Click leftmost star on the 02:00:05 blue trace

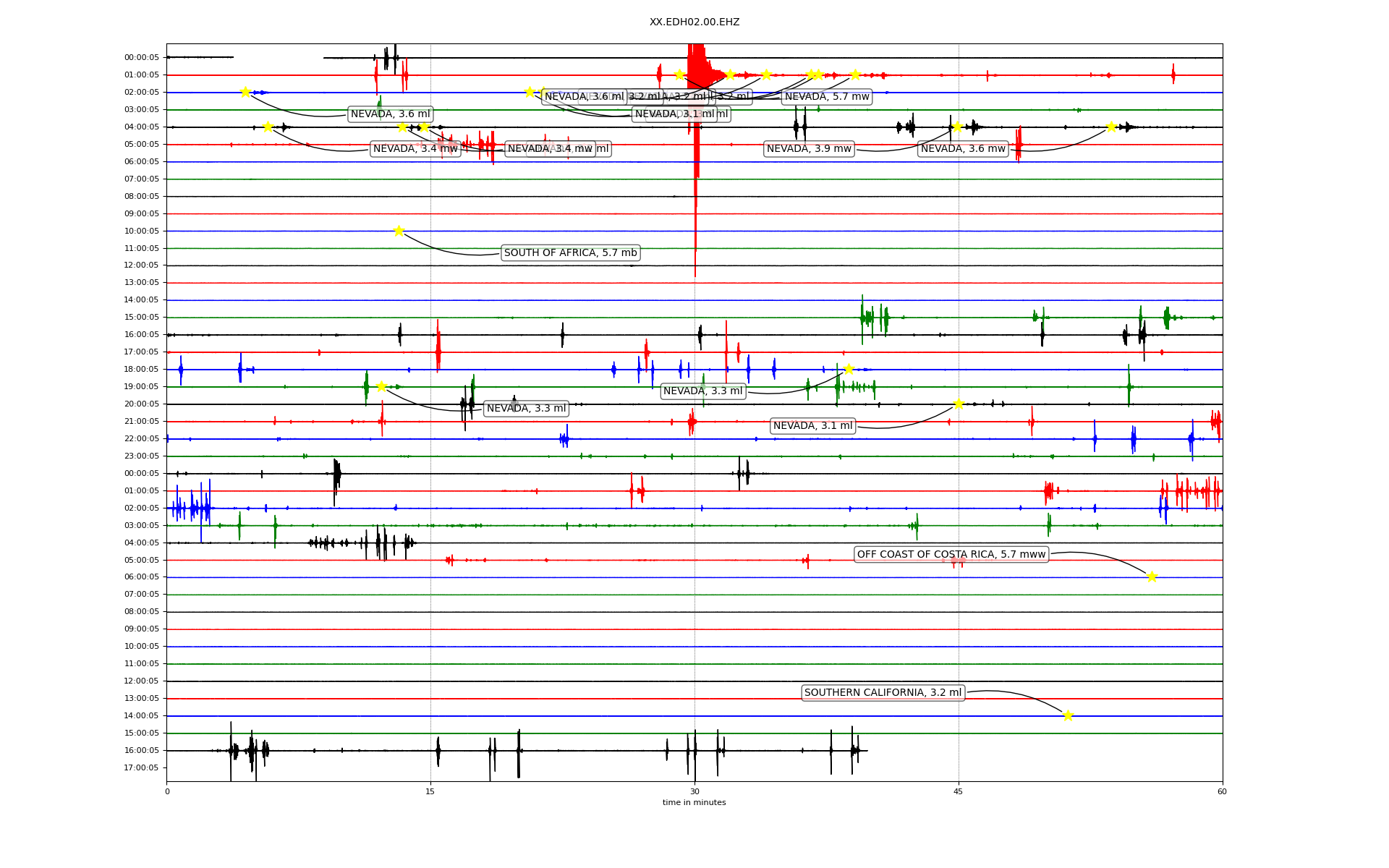pyautogui.click(x=245, y=92)
